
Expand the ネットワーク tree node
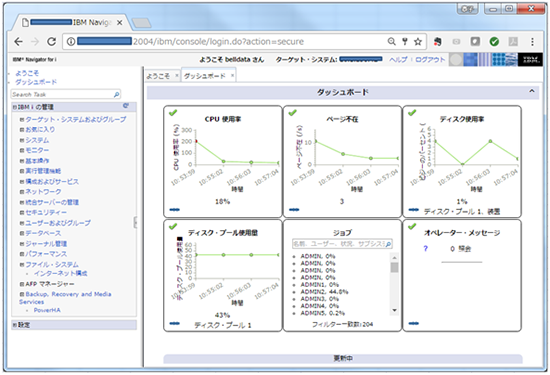coord(22,192)
